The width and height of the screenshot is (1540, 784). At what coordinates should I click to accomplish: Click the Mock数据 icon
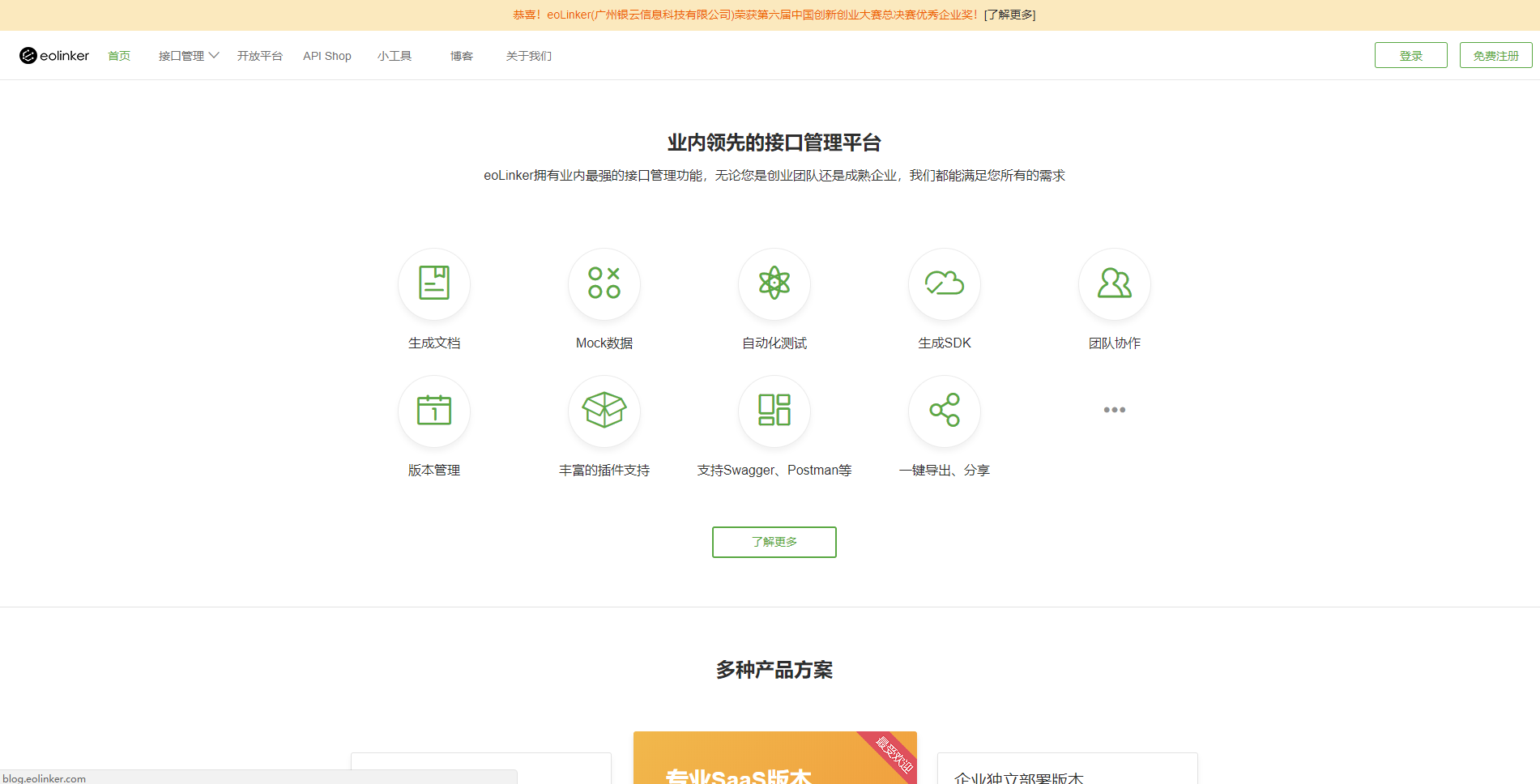point(604,283)
